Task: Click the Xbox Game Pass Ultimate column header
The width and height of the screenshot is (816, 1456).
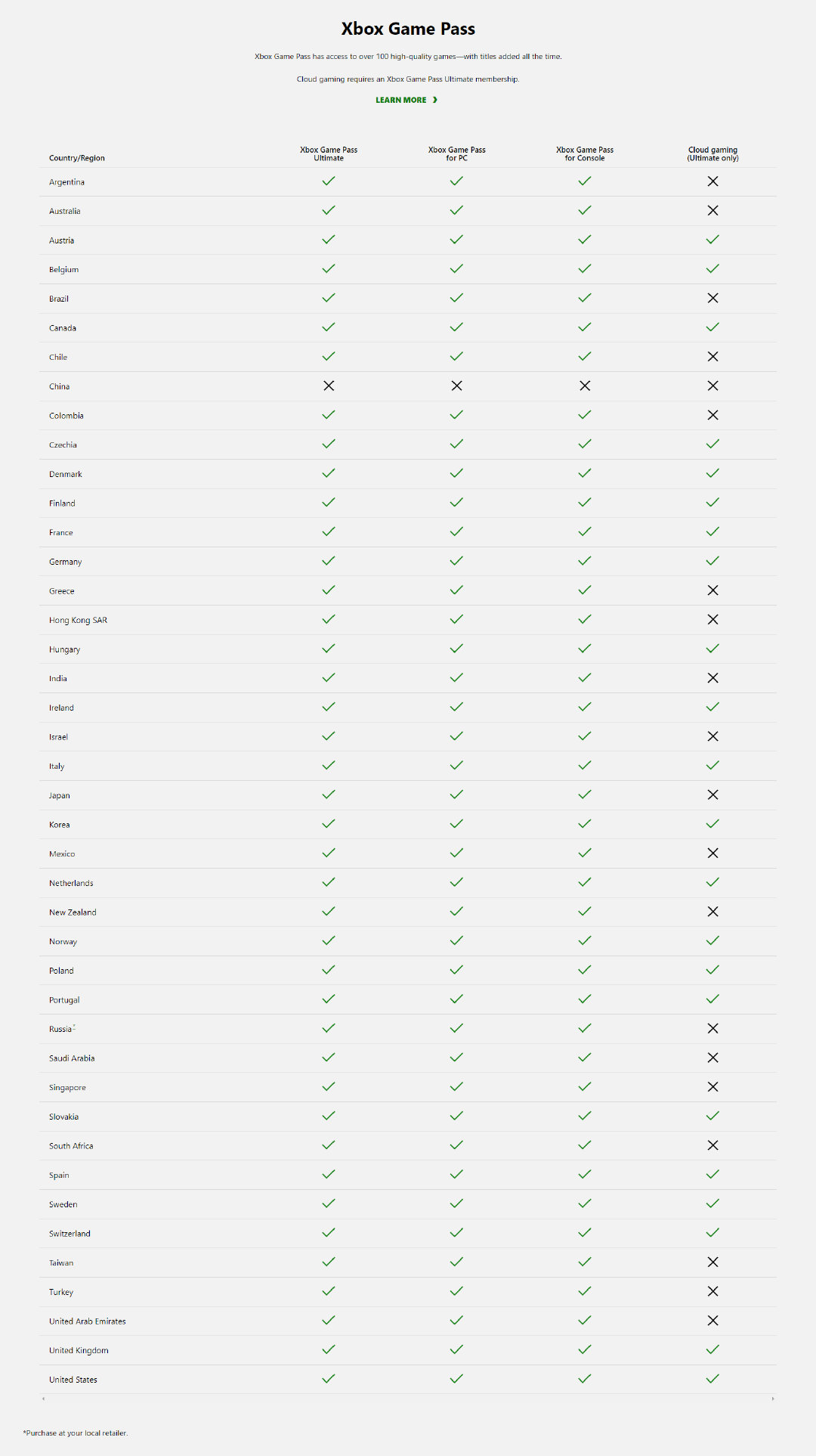Action: [x=329, y=154]
